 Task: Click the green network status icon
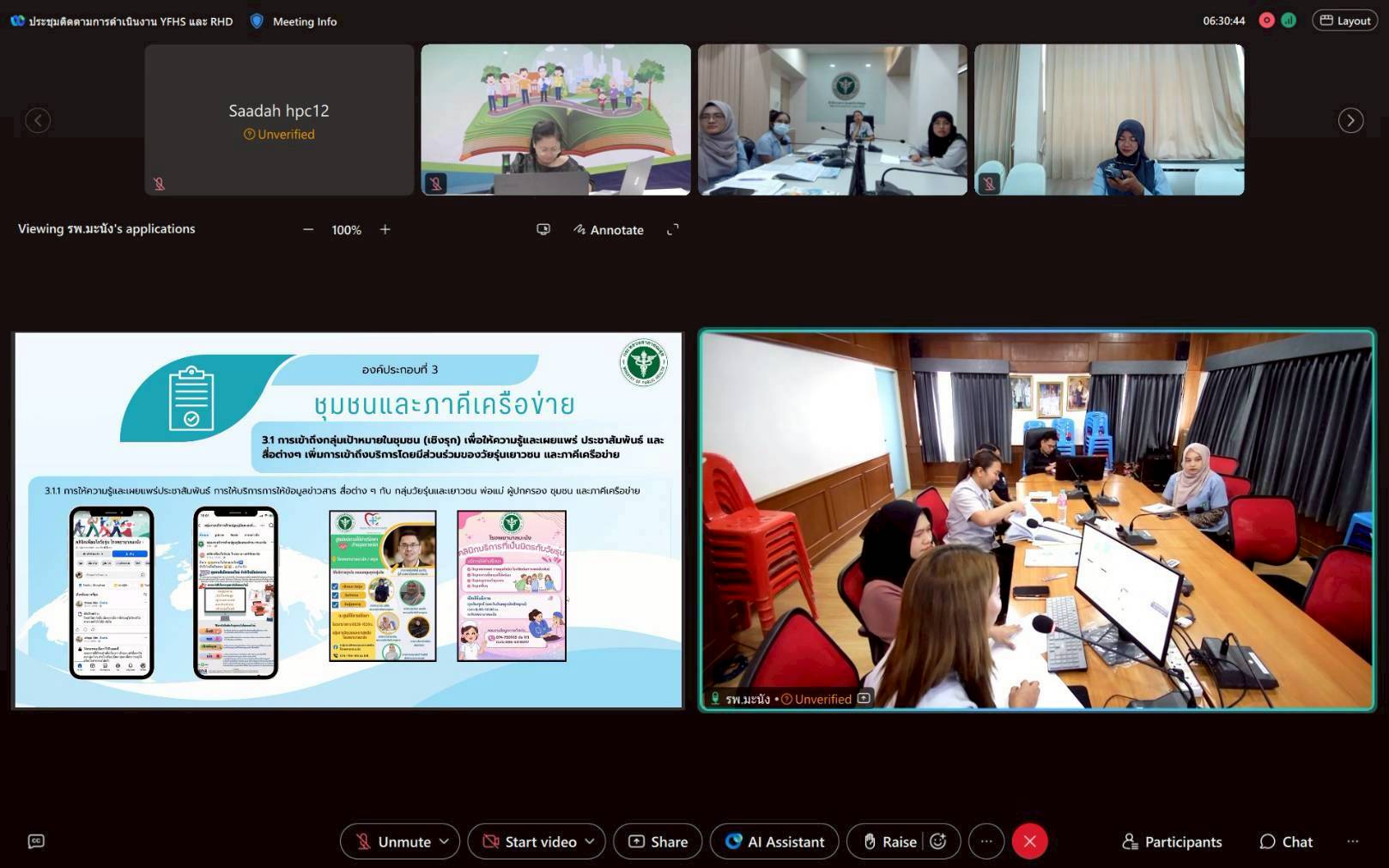pos(1289,21)
